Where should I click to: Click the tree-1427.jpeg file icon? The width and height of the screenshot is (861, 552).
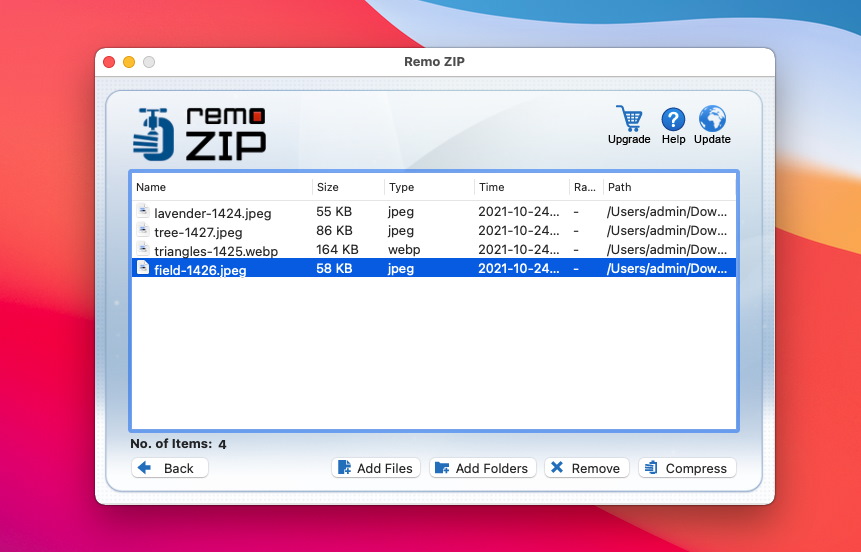pyautogui.click(x=143, y=230)
